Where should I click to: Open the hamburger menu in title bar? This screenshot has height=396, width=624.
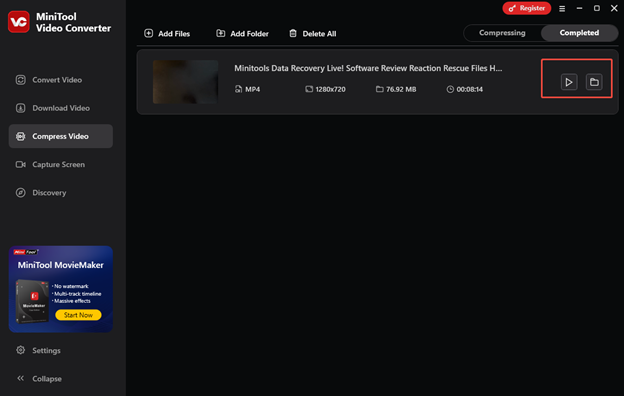coord(562,8)
